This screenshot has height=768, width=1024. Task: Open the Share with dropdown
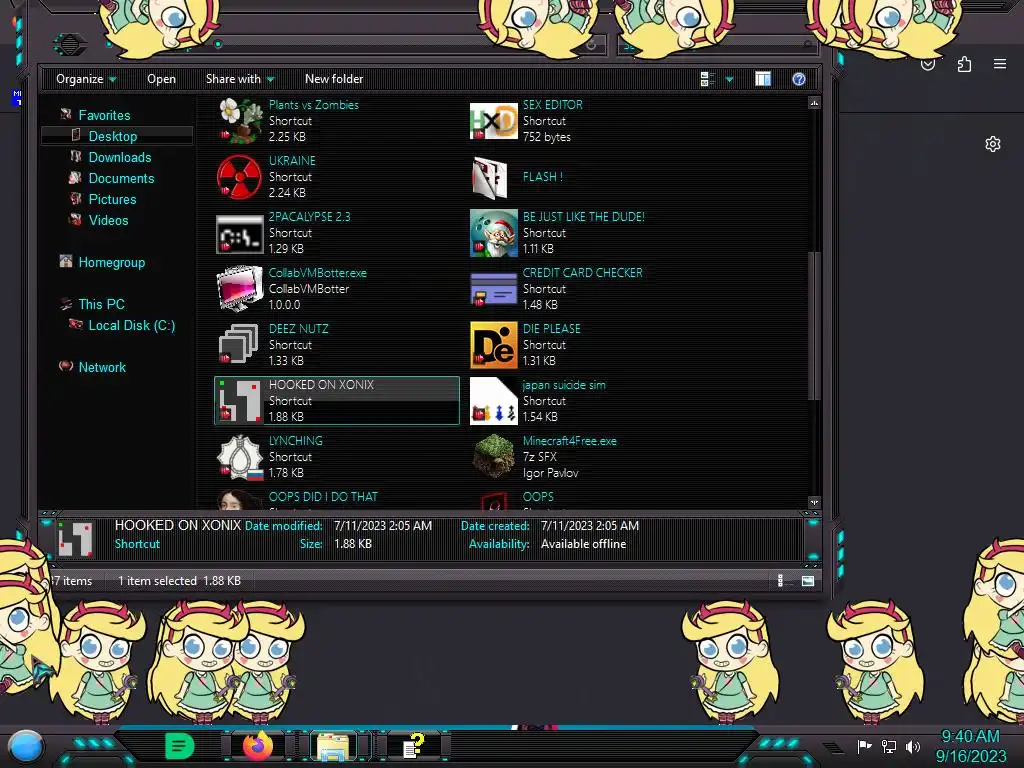pos(240,79)
